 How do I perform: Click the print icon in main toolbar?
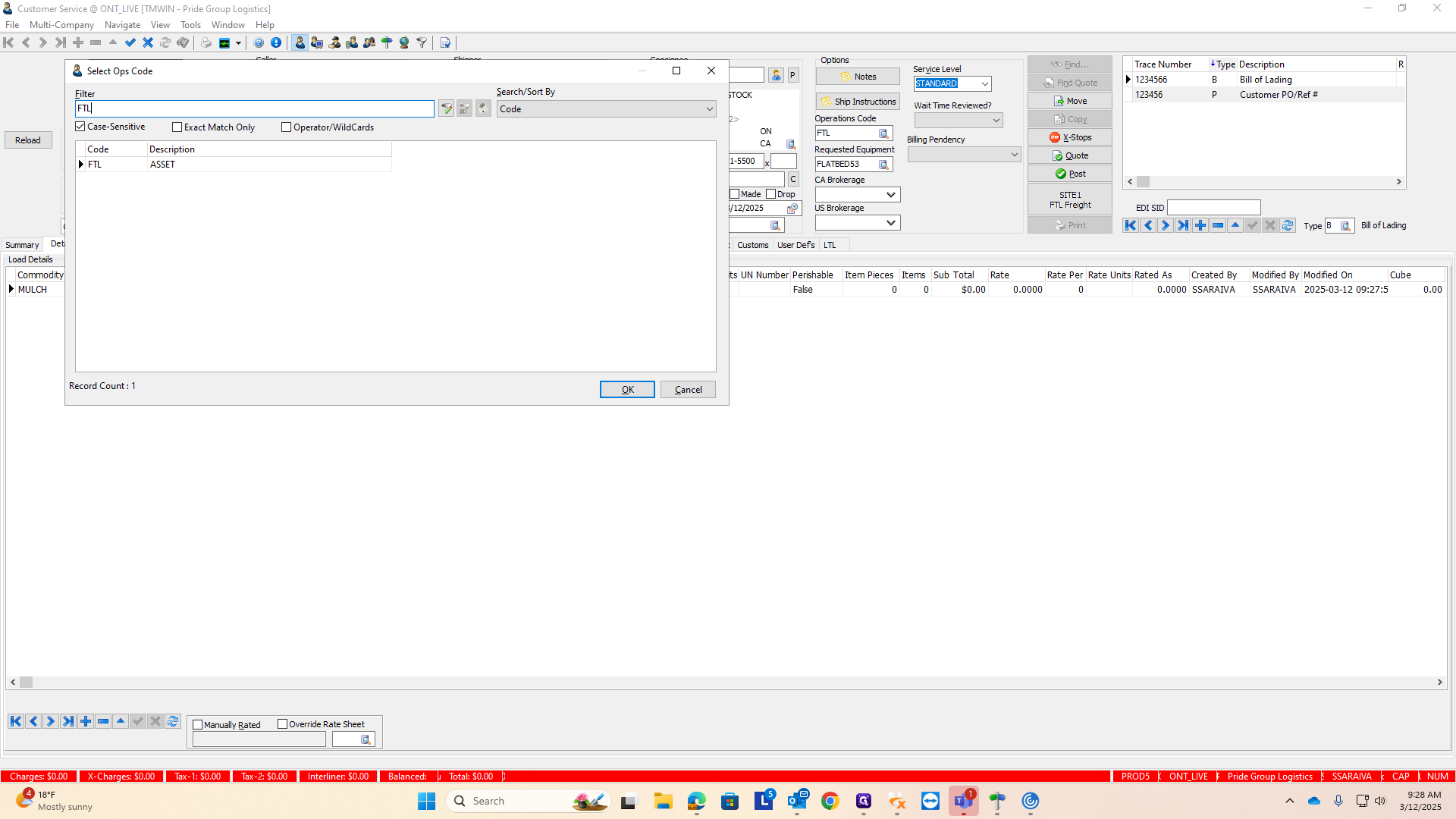206,42
